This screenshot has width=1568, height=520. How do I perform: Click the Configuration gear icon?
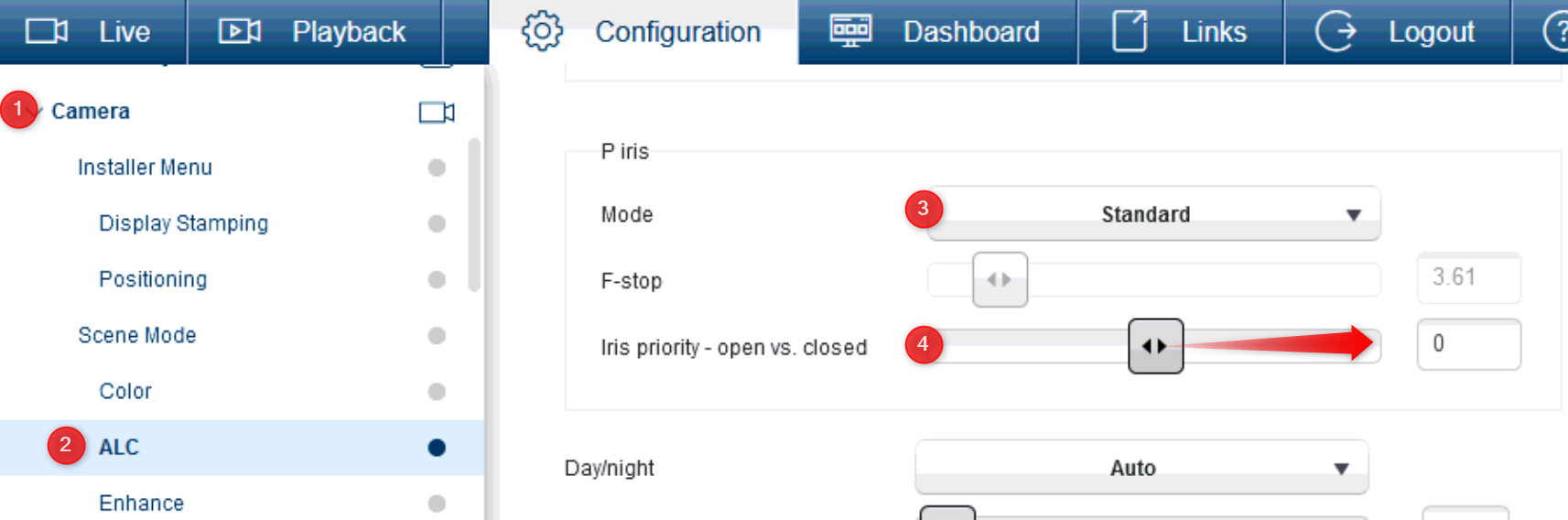[x=542, y=32]
